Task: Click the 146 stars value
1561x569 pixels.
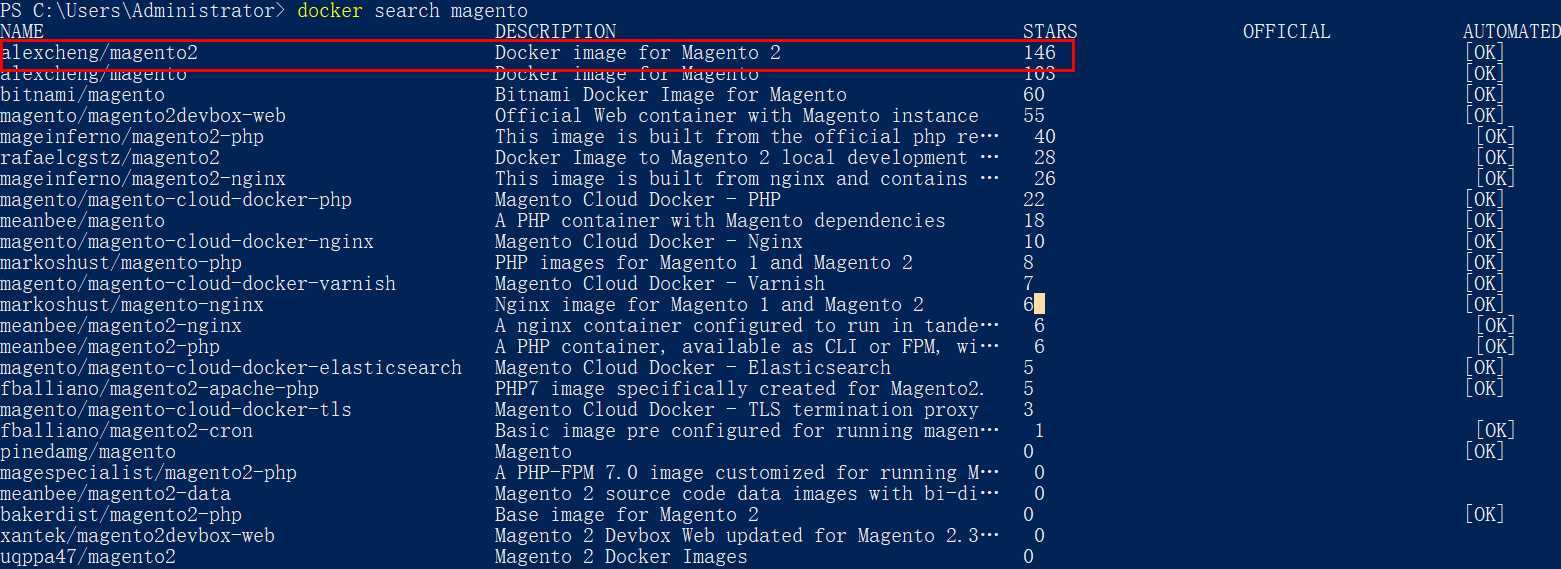Action: coord(1039,53)
